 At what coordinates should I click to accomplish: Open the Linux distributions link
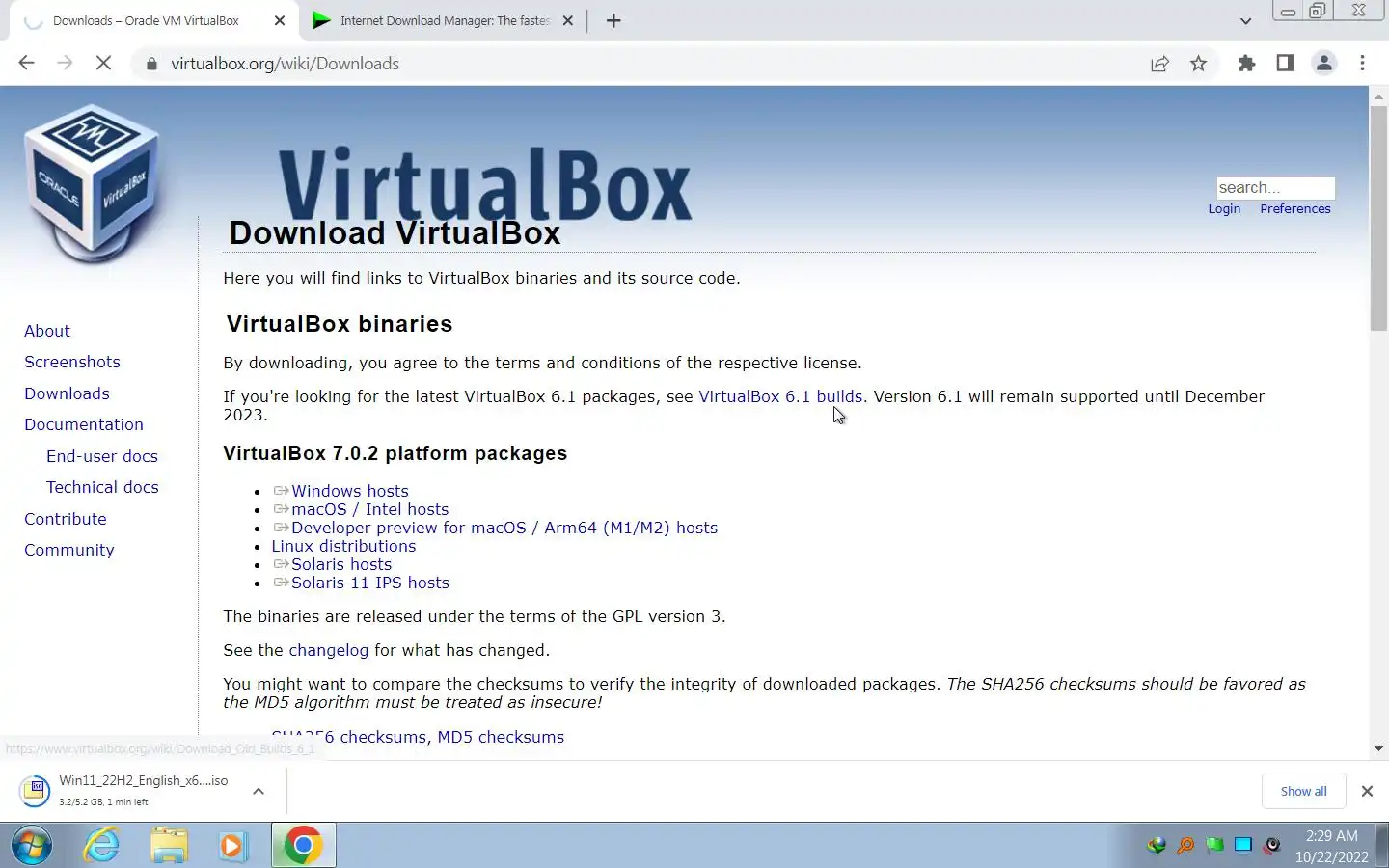pyautogui.click(x=343, y=546)
